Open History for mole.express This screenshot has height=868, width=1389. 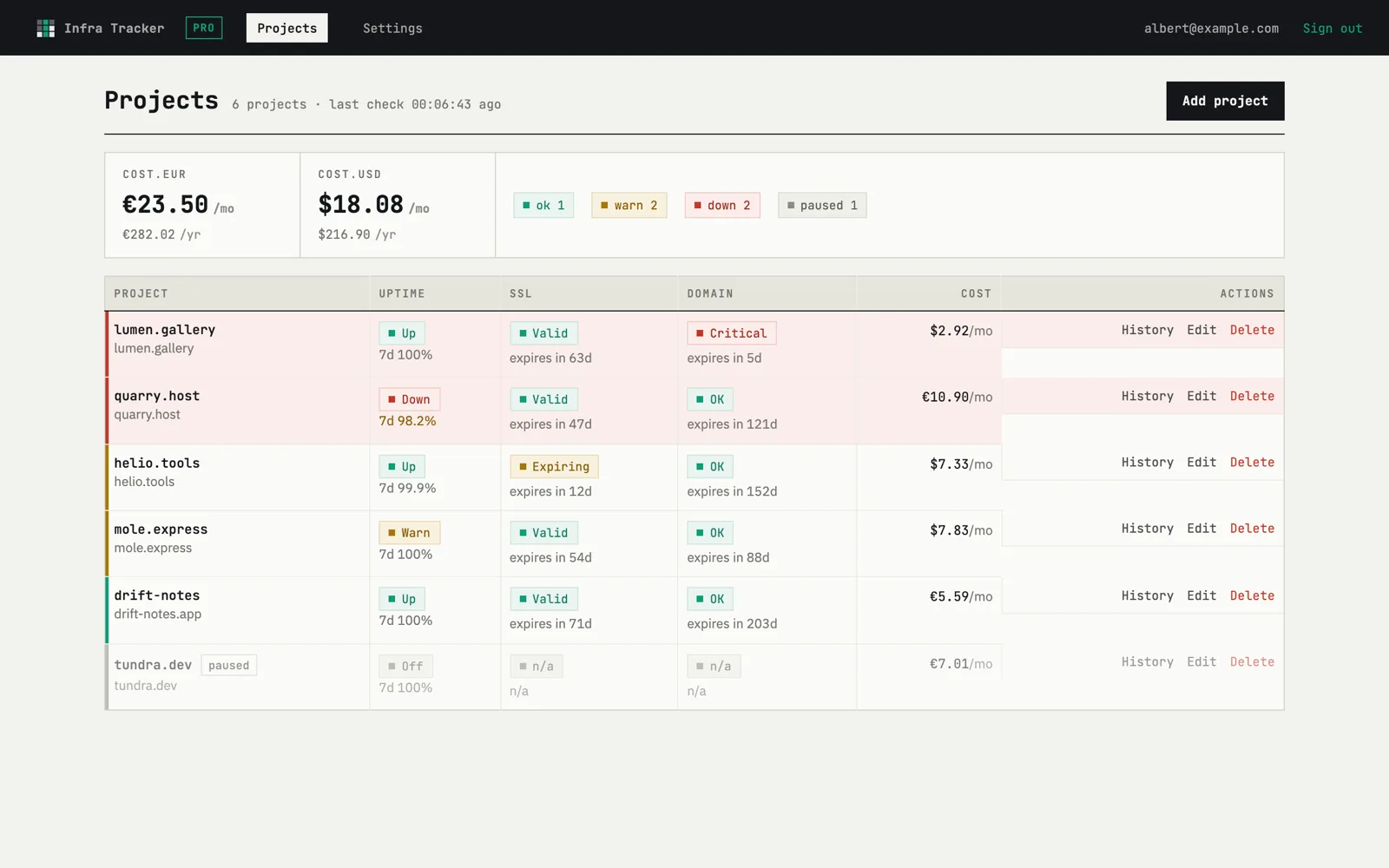[x=1147, y=528]
